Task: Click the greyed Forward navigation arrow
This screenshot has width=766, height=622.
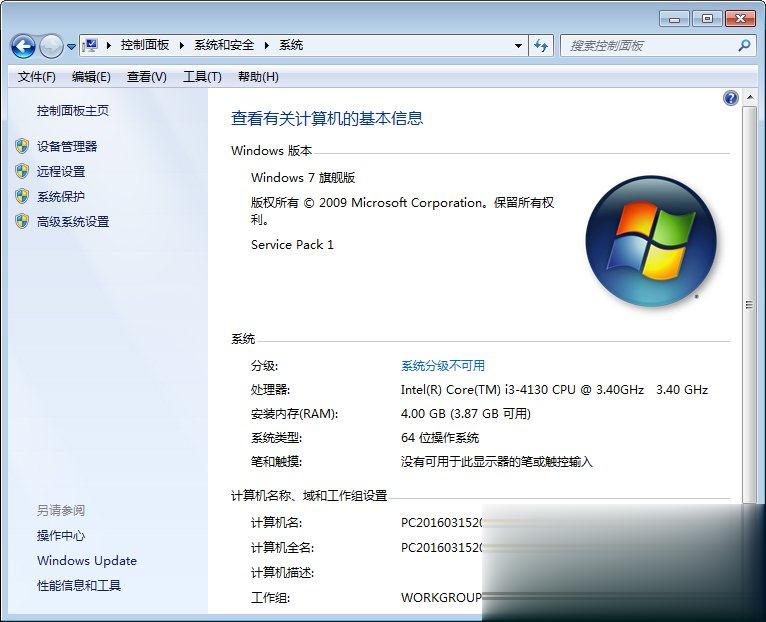Action: coord(51,47)
